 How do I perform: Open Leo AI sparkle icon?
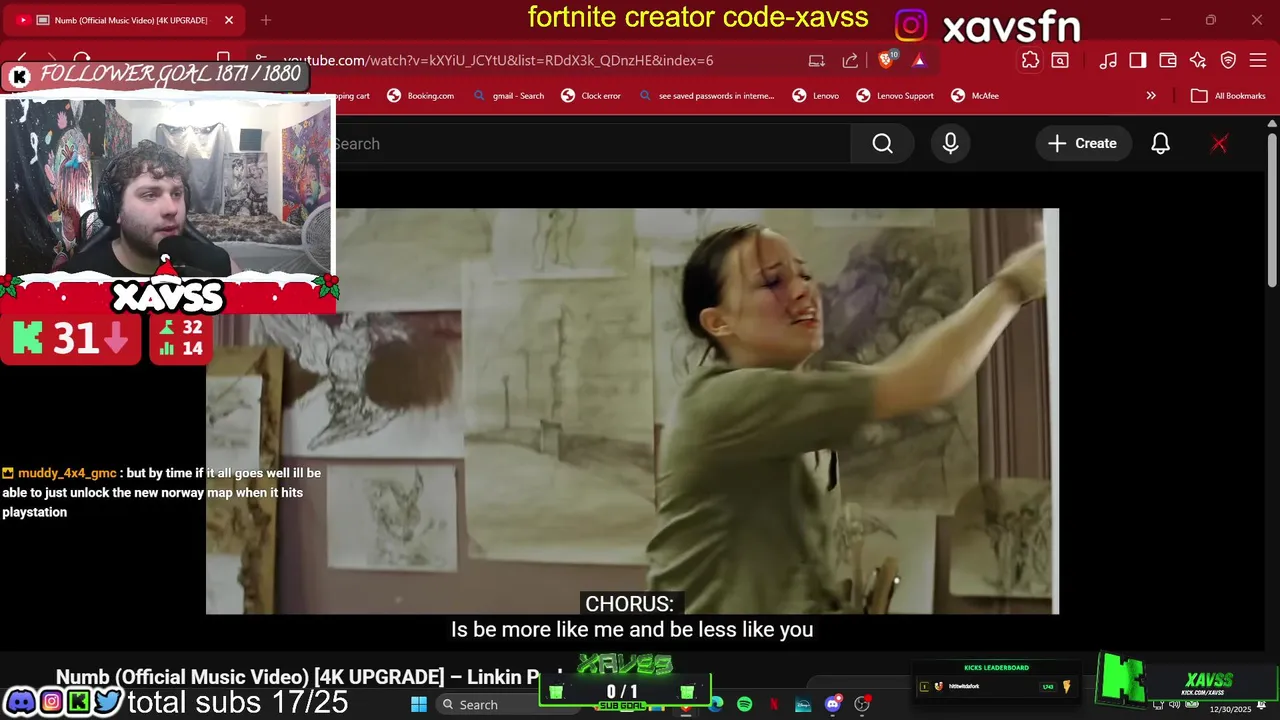(x=1198, y=60)
